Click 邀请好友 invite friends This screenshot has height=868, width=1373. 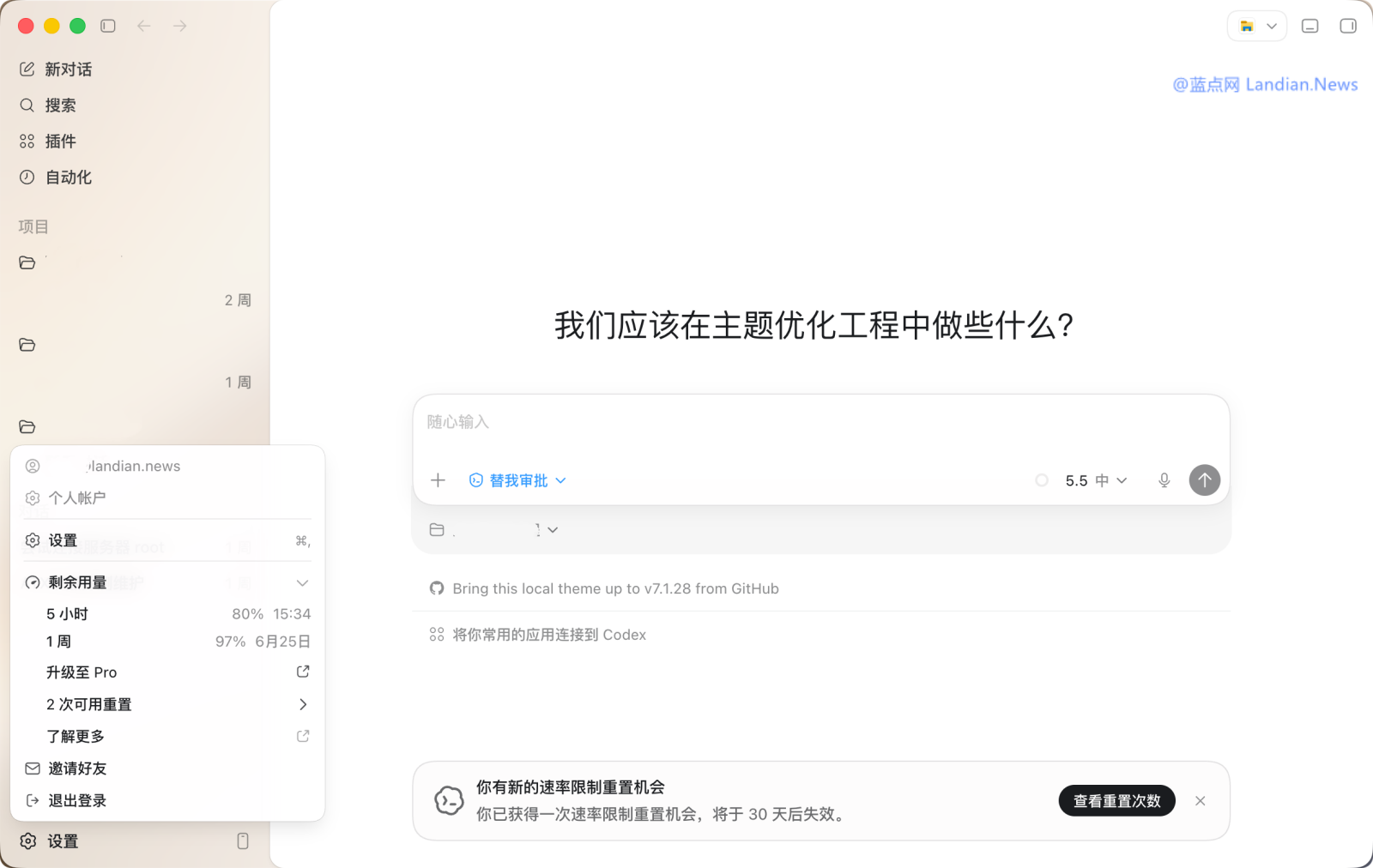point(168,769)
